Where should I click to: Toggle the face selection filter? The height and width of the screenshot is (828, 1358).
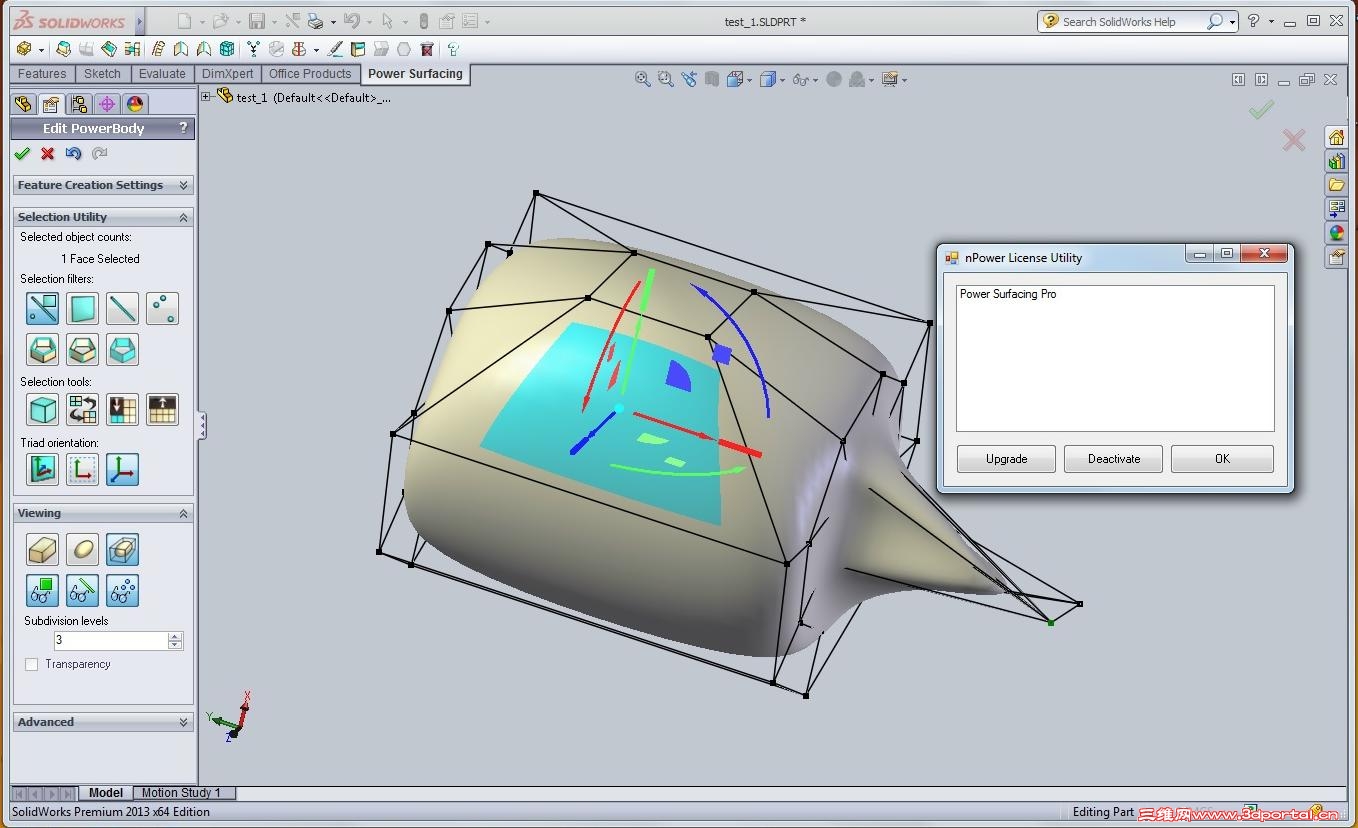82,308
